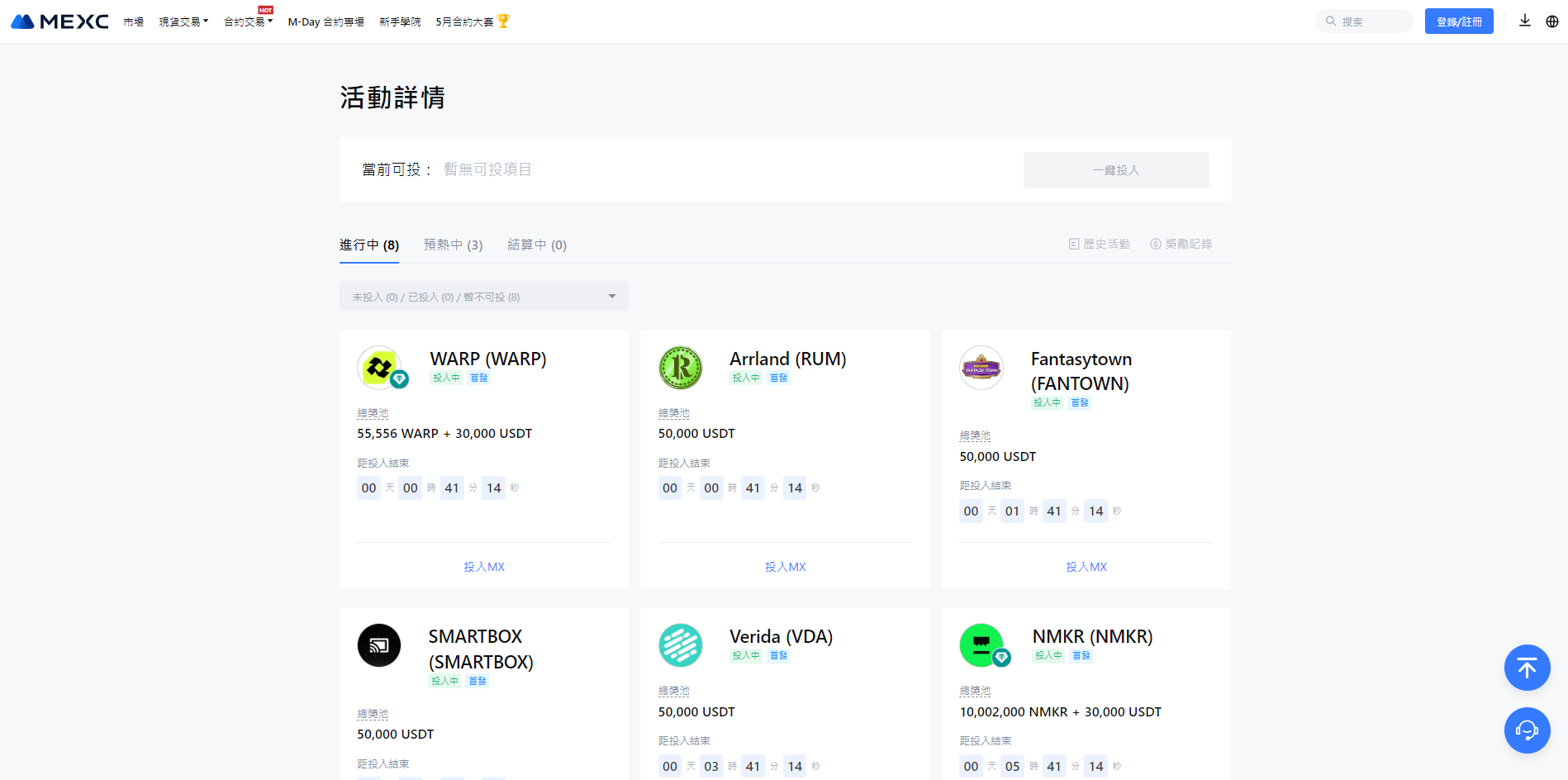Click the HOT badge above 合約交易
1568x780 pixels.
[265, 10]
